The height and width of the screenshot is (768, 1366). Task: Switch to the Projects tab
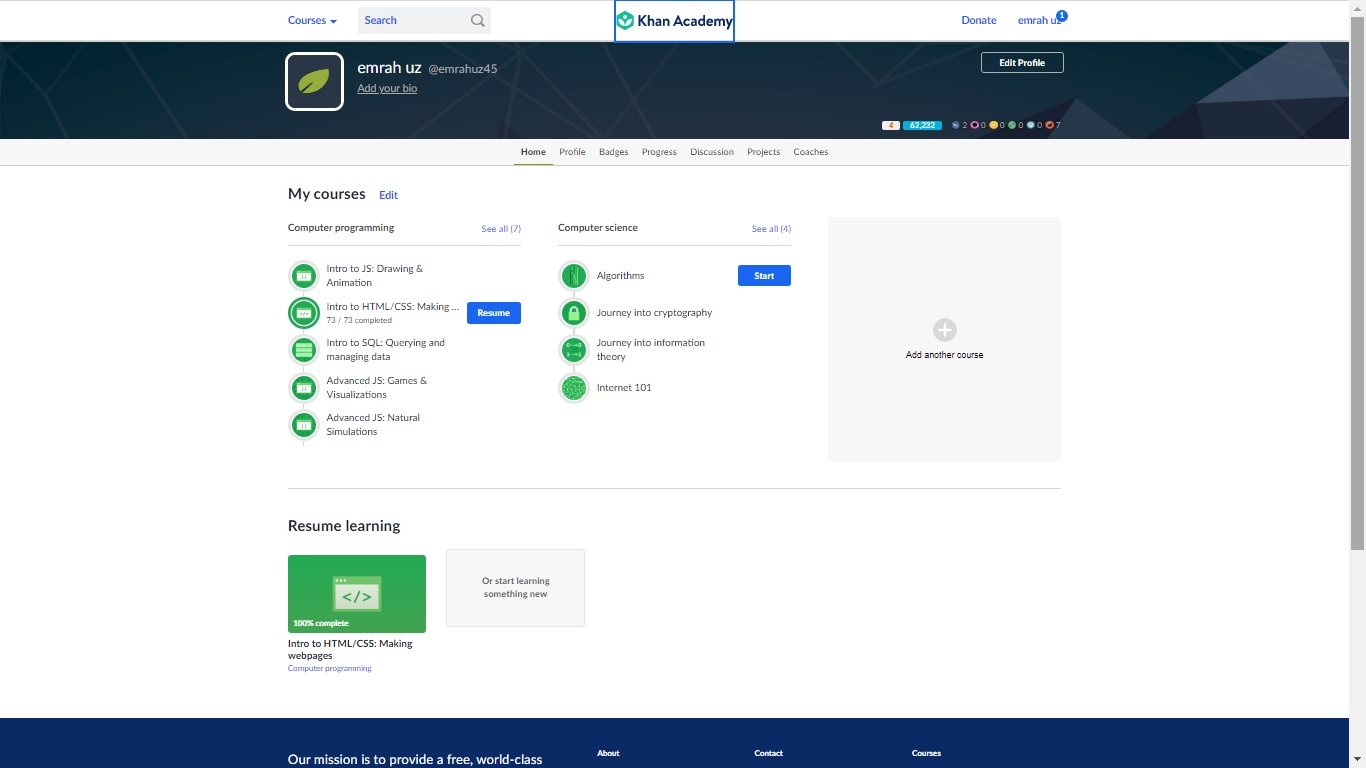(763, 152)
